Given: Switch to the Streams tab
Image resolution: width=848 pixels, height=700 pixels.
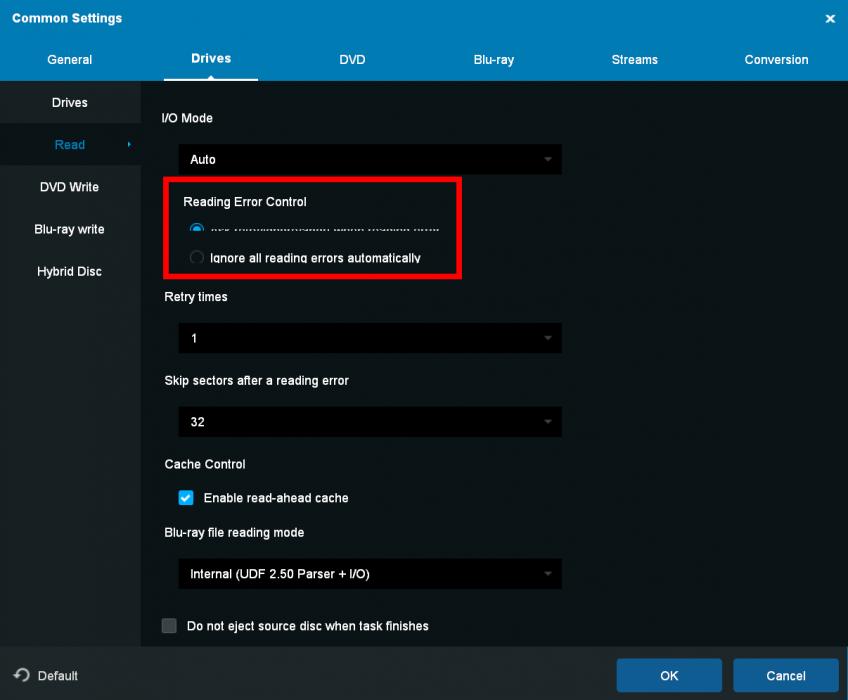Looking at the screenshot, I should click(x=634, y=60).
